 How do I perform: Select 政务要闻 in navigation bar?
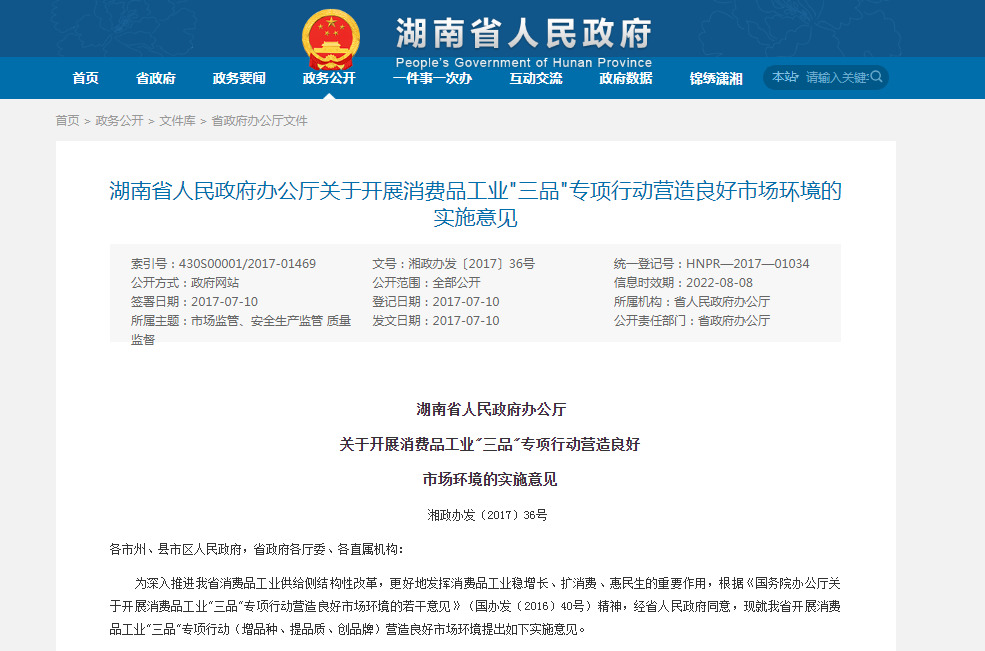(x=239, y=78)
